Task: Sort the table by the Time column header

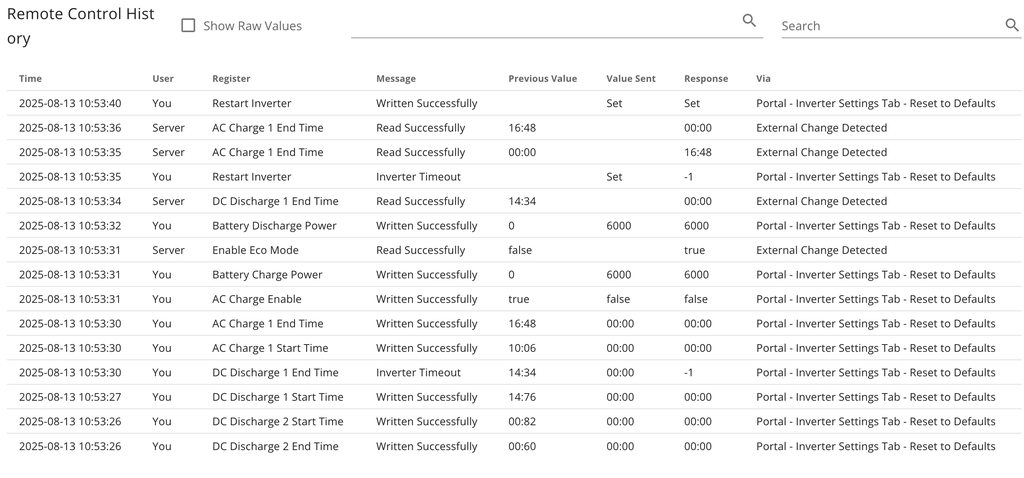Action: coord(30,78)
